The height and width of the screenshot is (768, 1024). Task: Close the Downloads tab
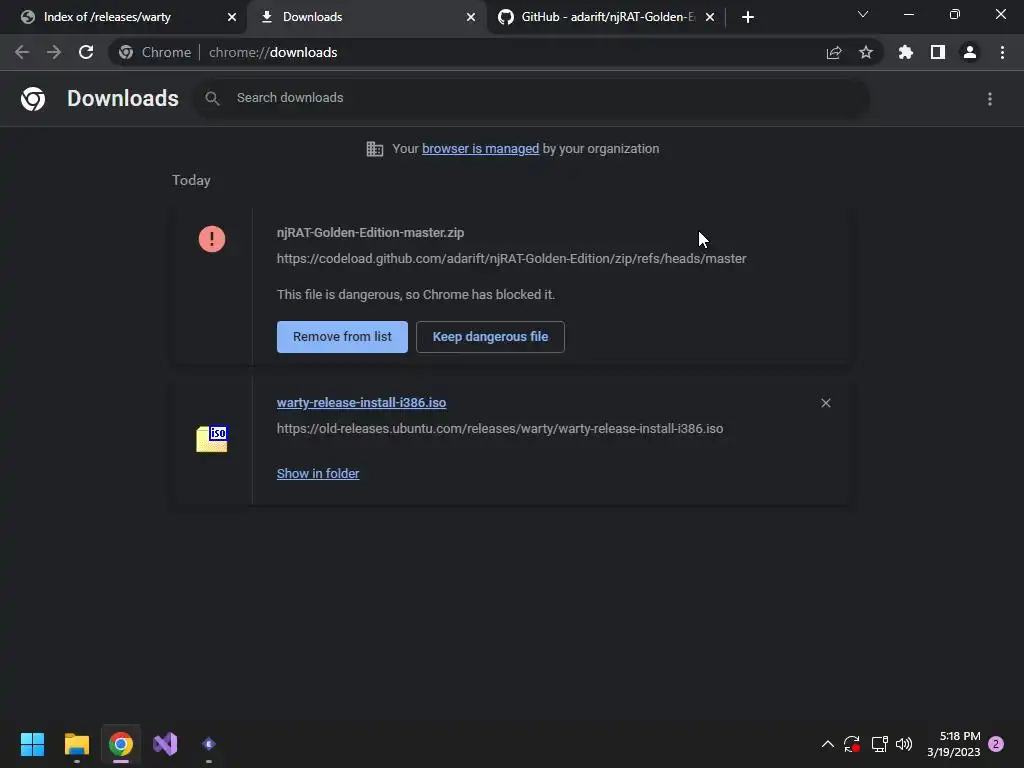point(471,17)
